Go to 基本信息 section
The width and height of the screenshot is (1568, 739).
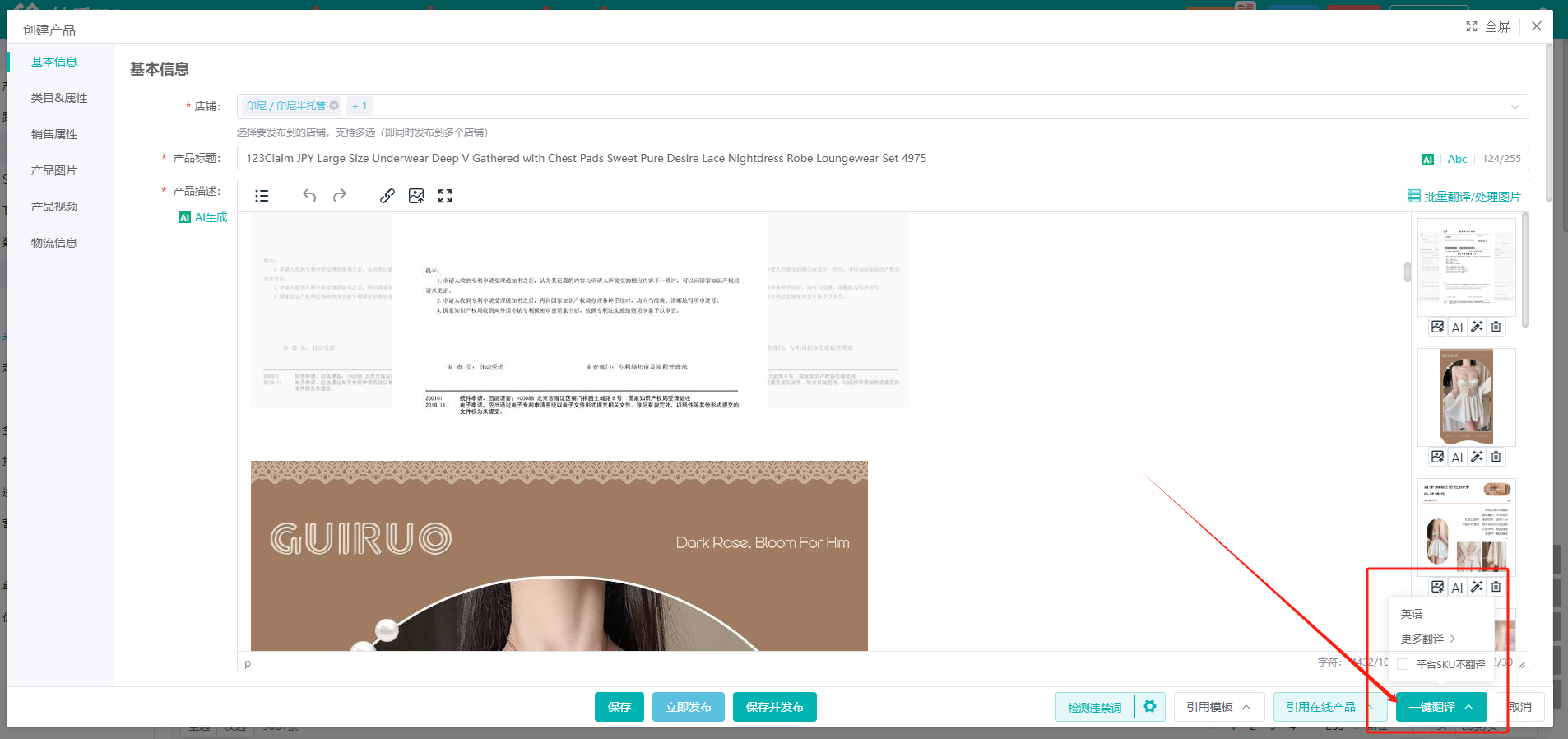(54, 62)
